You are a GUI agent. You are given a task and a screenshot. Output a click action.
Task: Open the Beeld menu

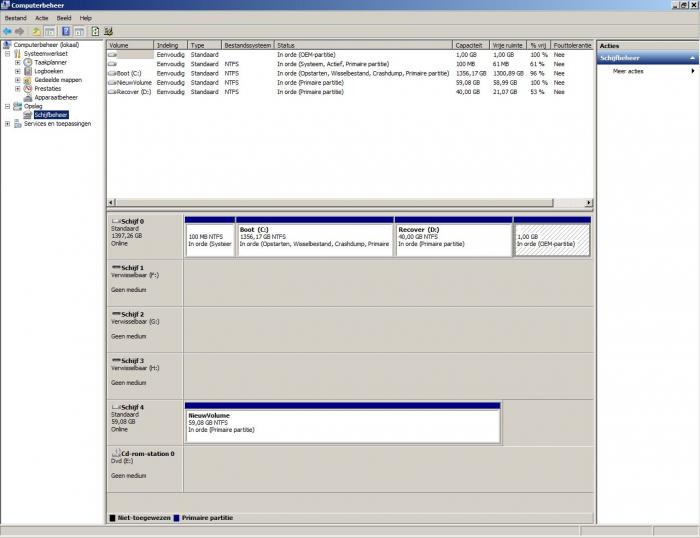point(64,18)
